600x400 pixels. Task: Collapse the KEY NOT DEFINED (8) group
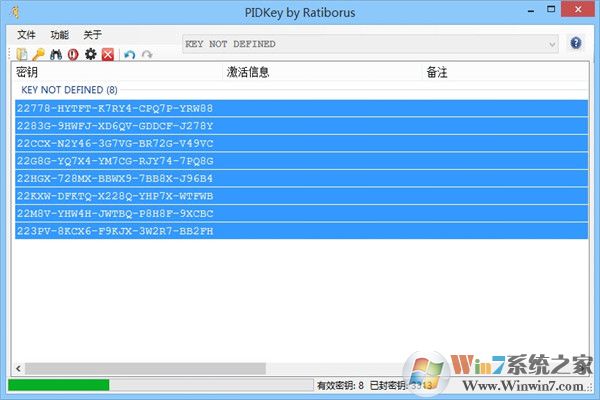tap(69, 90)
